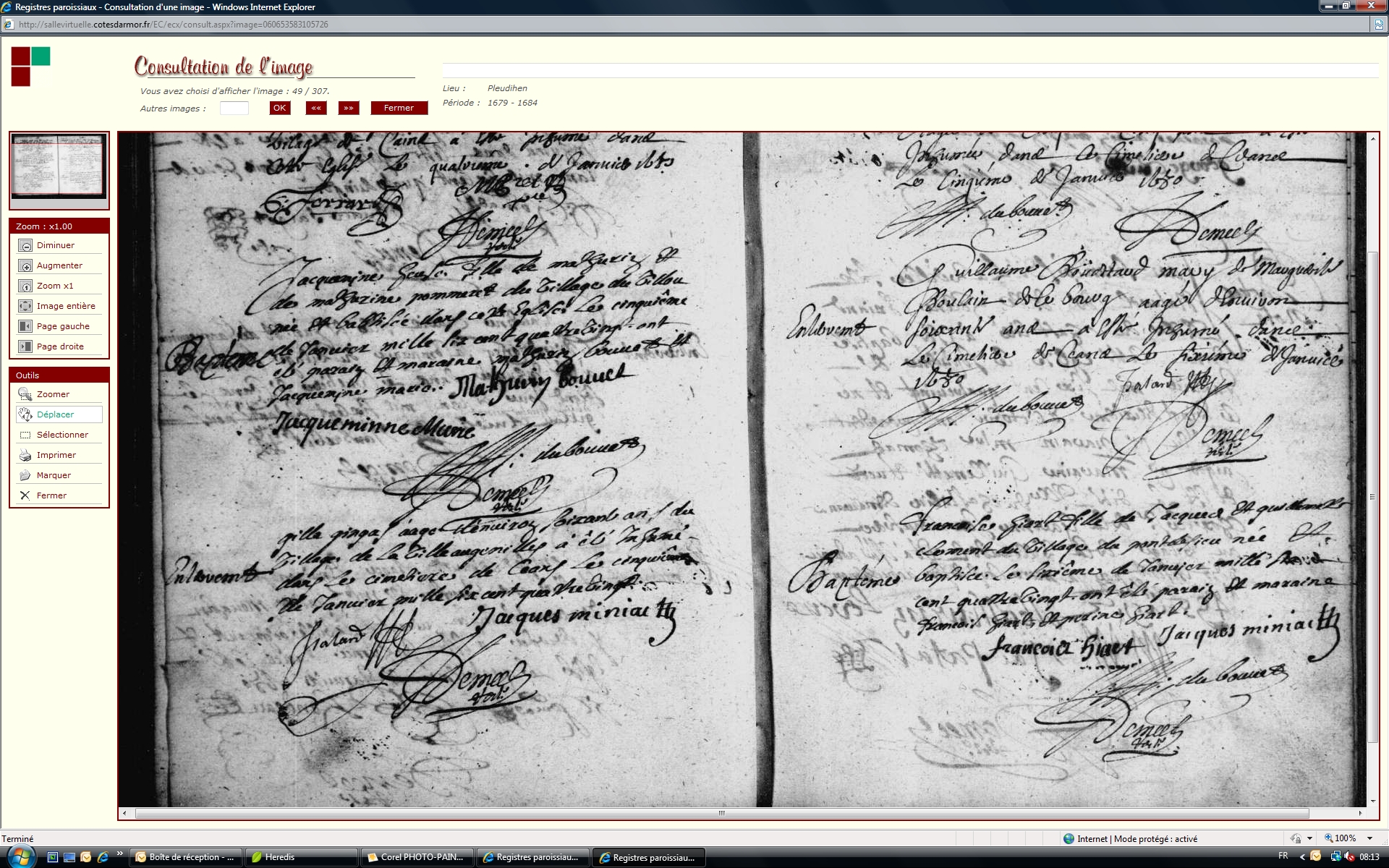Select the Zoom x1 icon
Screen dimensions: 1389x868
[25, 286]
